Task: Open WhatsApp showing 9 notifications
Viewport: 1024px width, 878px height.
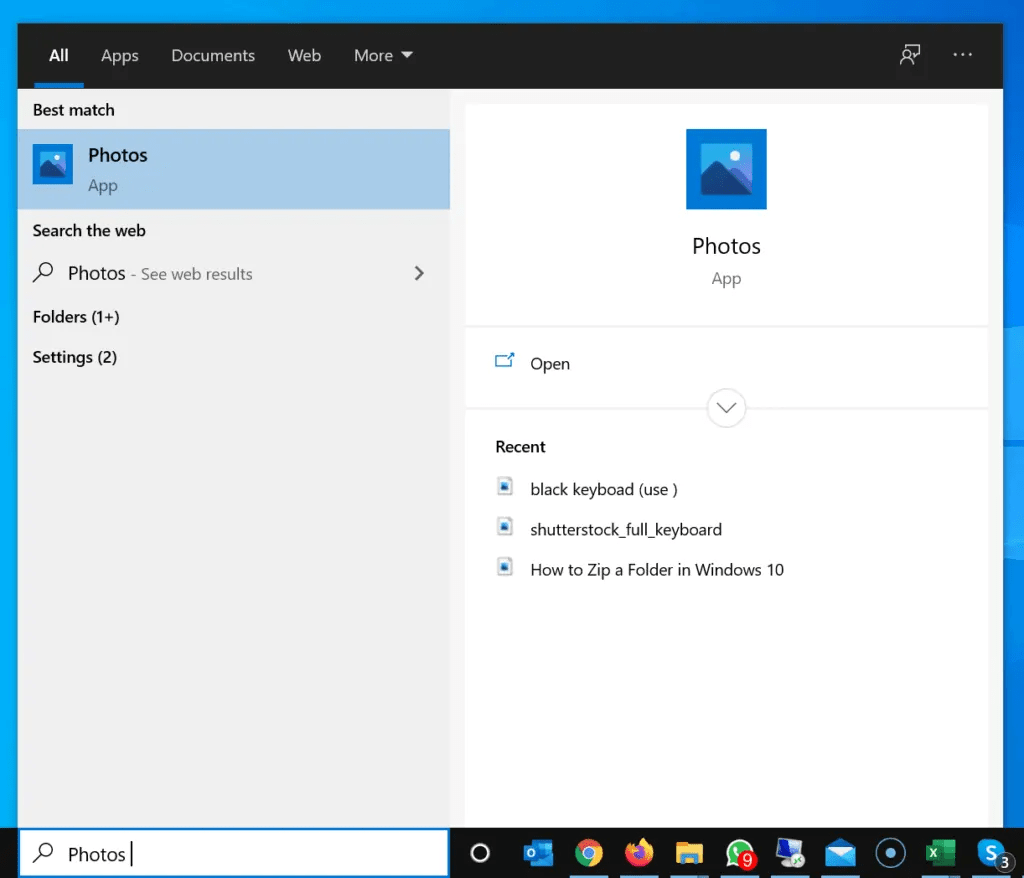Action: 740,853
